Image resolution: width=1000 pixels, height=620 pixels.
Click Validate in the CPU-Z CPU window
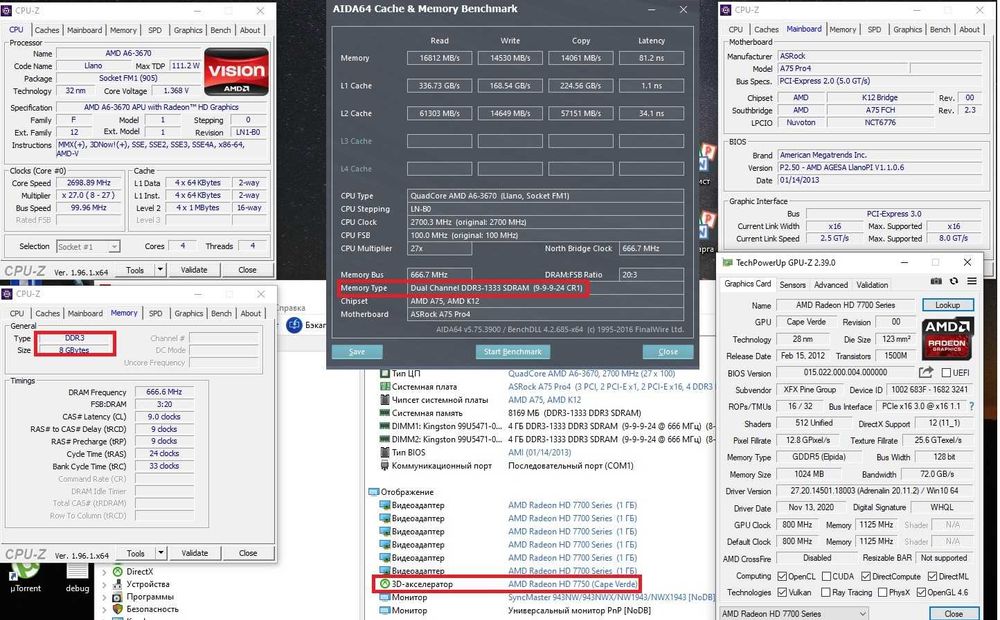194,270
